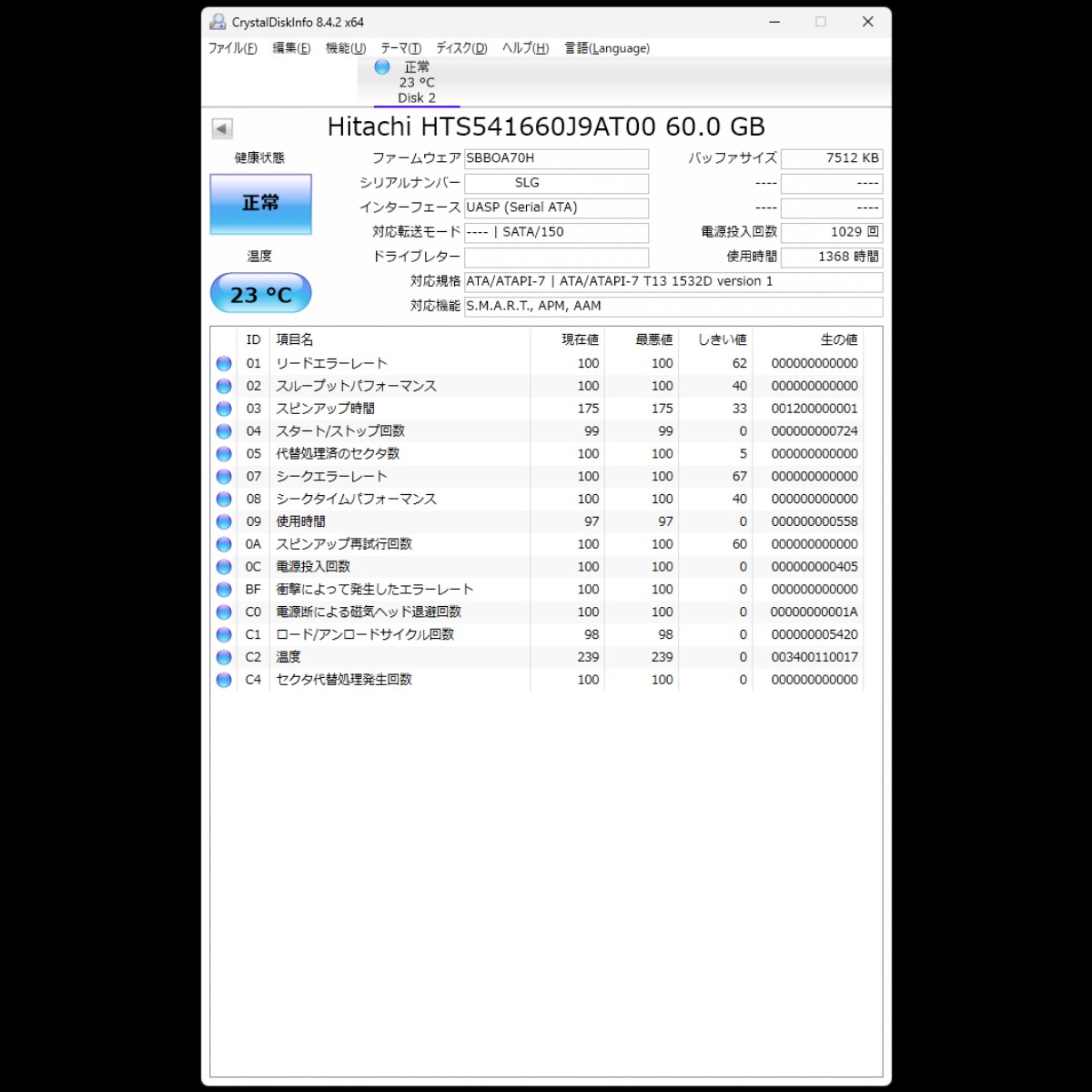1092x1092 pixels.
Task: Click the 正常 health status button
Action: coord(261,204)
